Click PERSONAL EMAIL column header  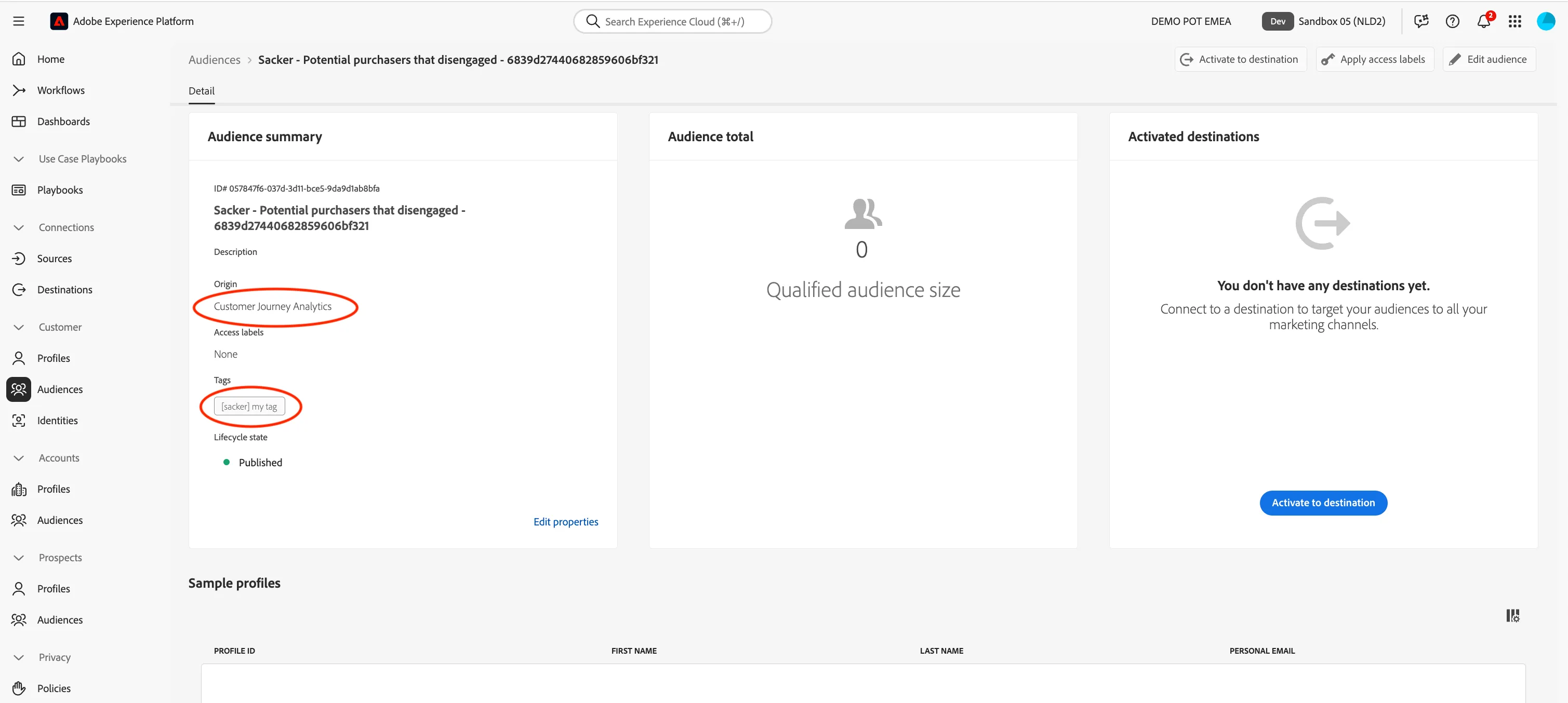tap(1262, 651)
